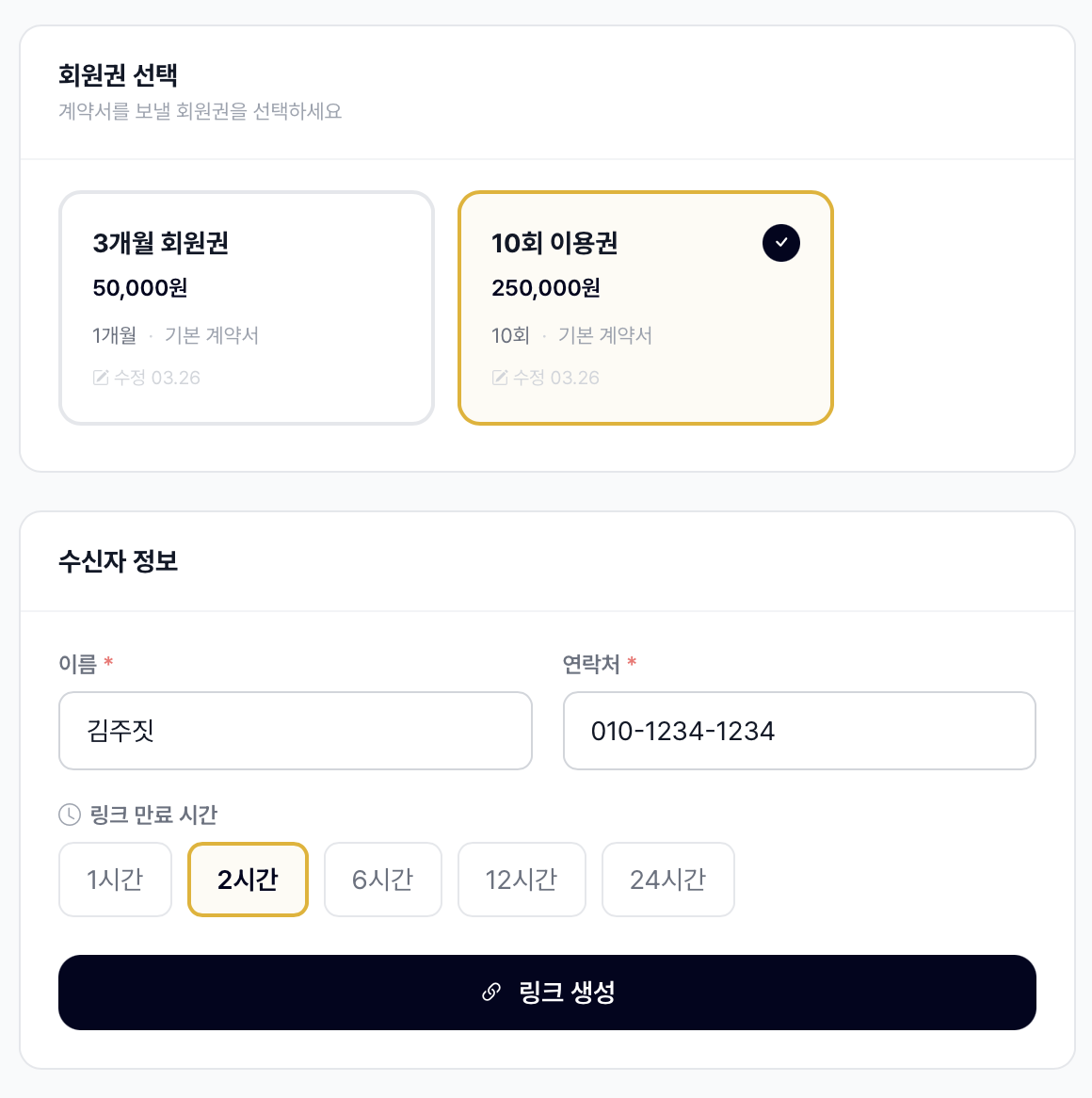Select the 24시간 expiration time

tap(667, 880)
